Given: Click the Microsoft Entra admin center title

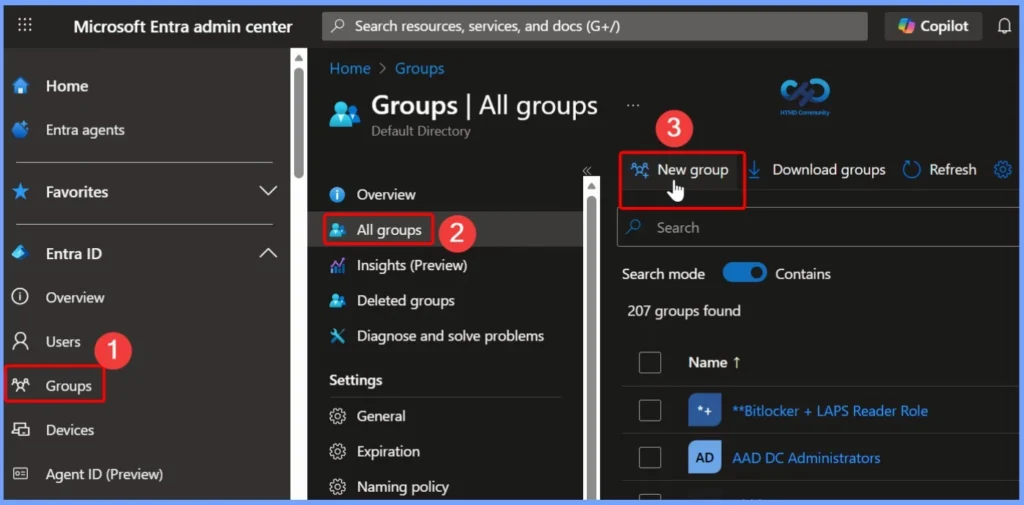Looking at the screenshot, I should (x=183, y=27).
